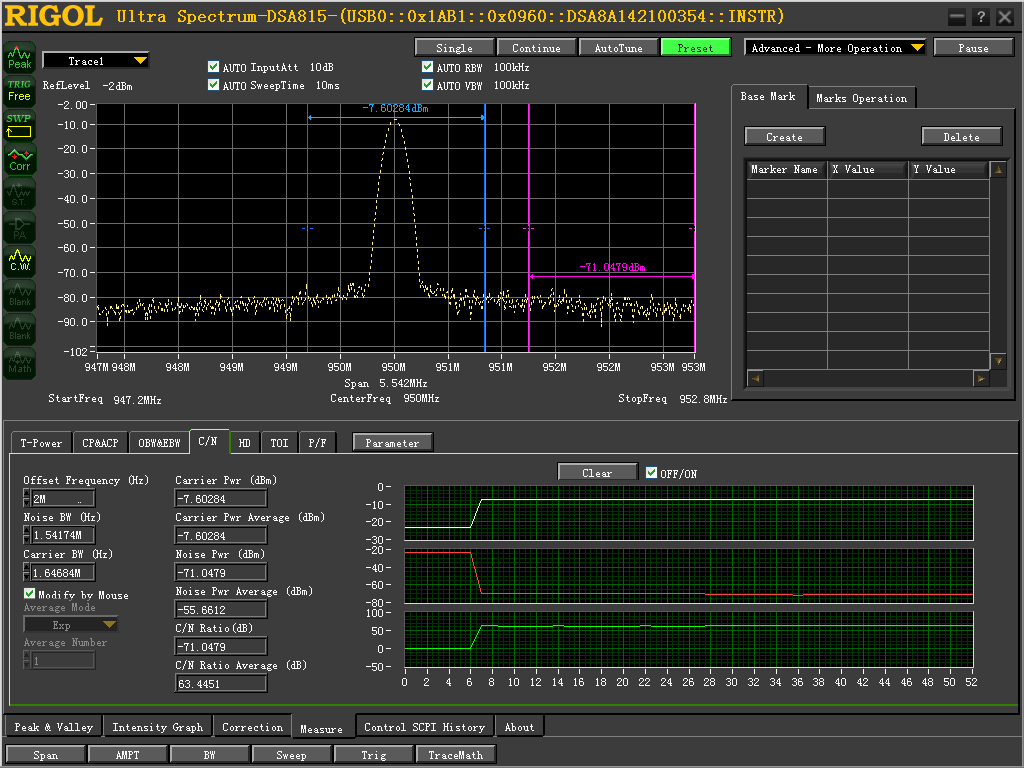Click the Math trace icon

point(19,362)
